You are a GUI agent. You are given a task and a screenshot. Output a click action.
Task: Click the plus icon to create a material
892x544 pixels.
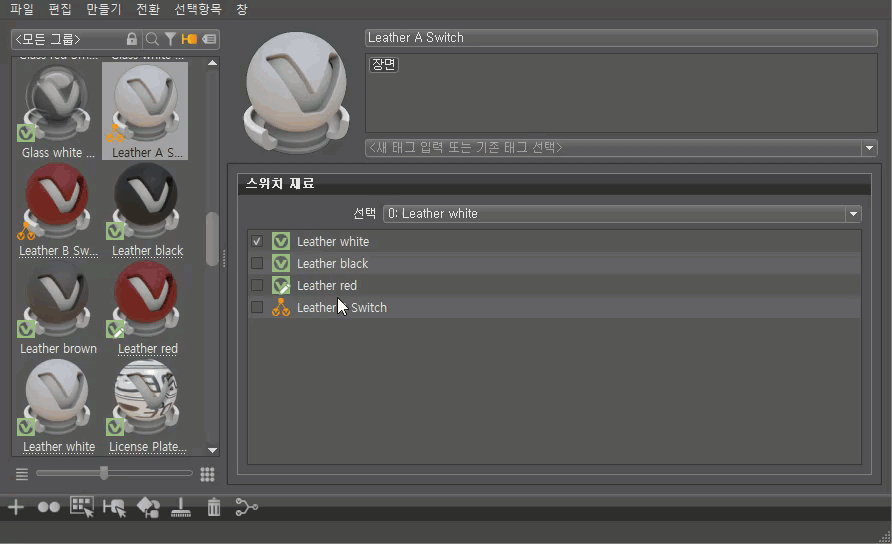16,507
